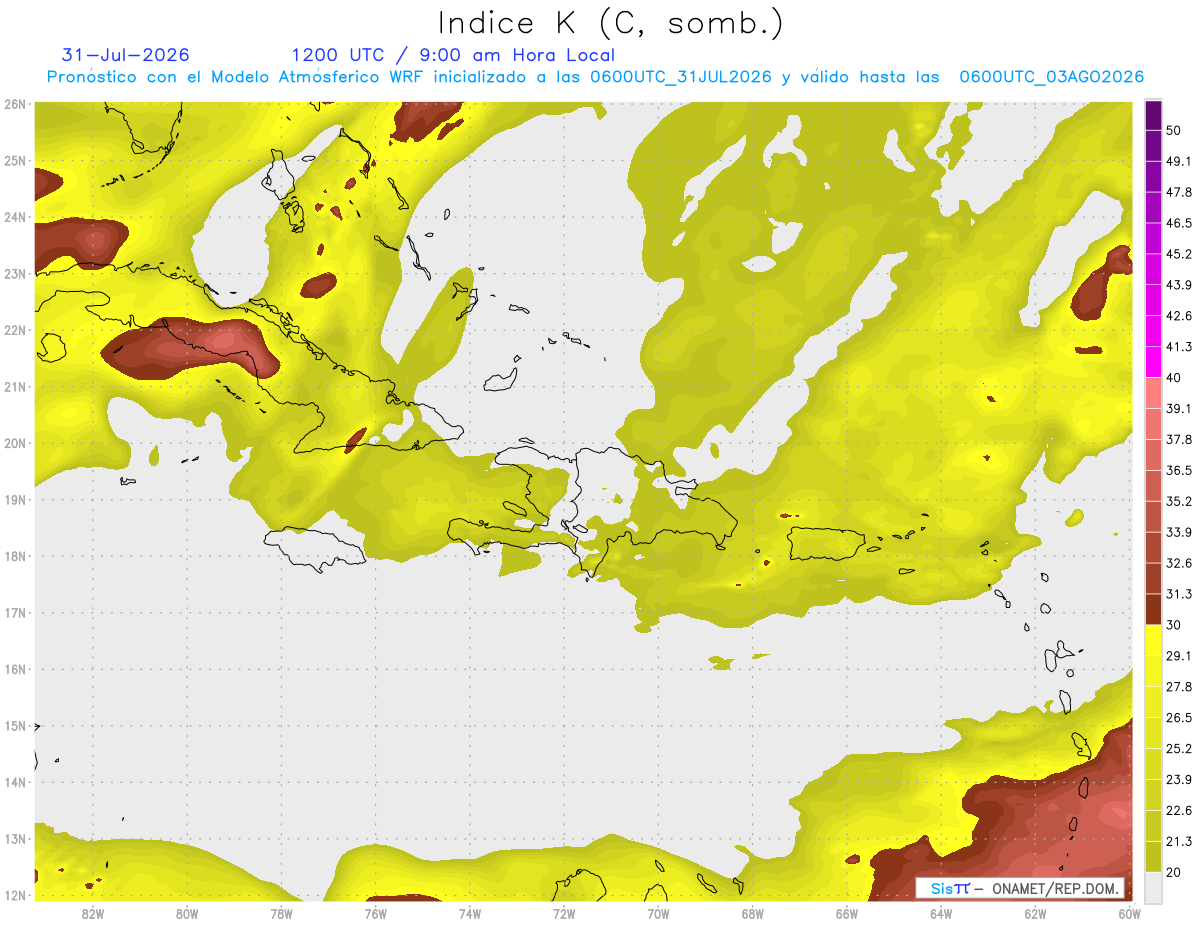Click colorbar label "31.3"
The width and height of the screenshot is (1200, 927).
pos(1179,594)
